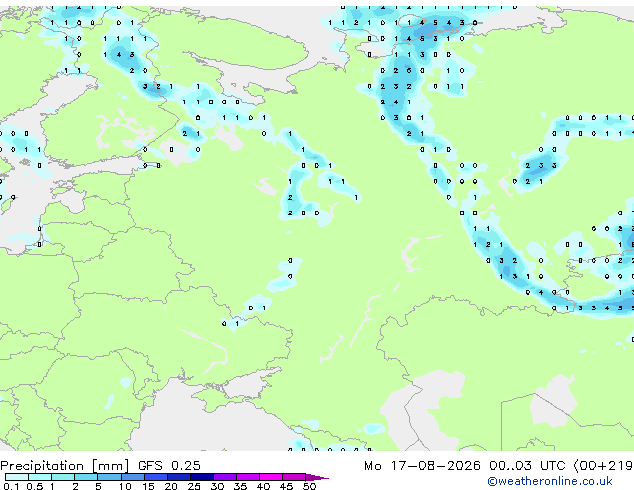Choose the 40–45 mm magenta legend swatch
This screenshot has width=634, height=490.
click(x=271, y=477)
